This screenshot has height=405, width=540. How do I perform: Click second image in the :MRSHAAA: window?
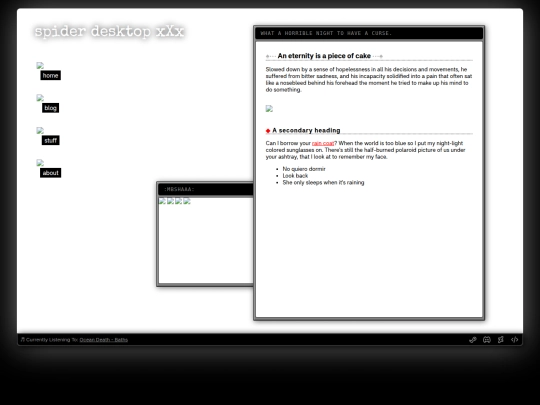(170, 201)
